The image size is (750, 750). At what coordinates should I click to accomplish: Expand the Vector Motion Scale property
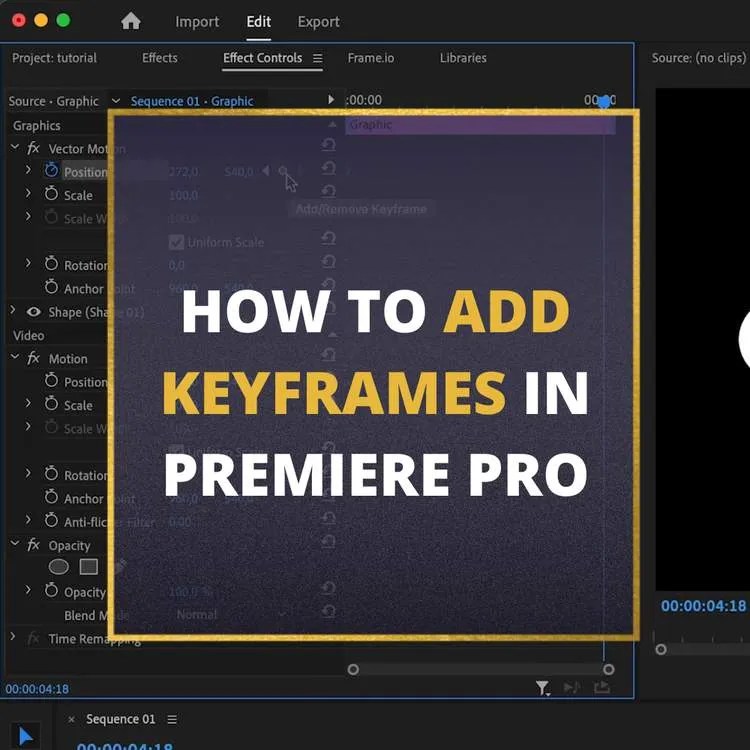(28, 193)
